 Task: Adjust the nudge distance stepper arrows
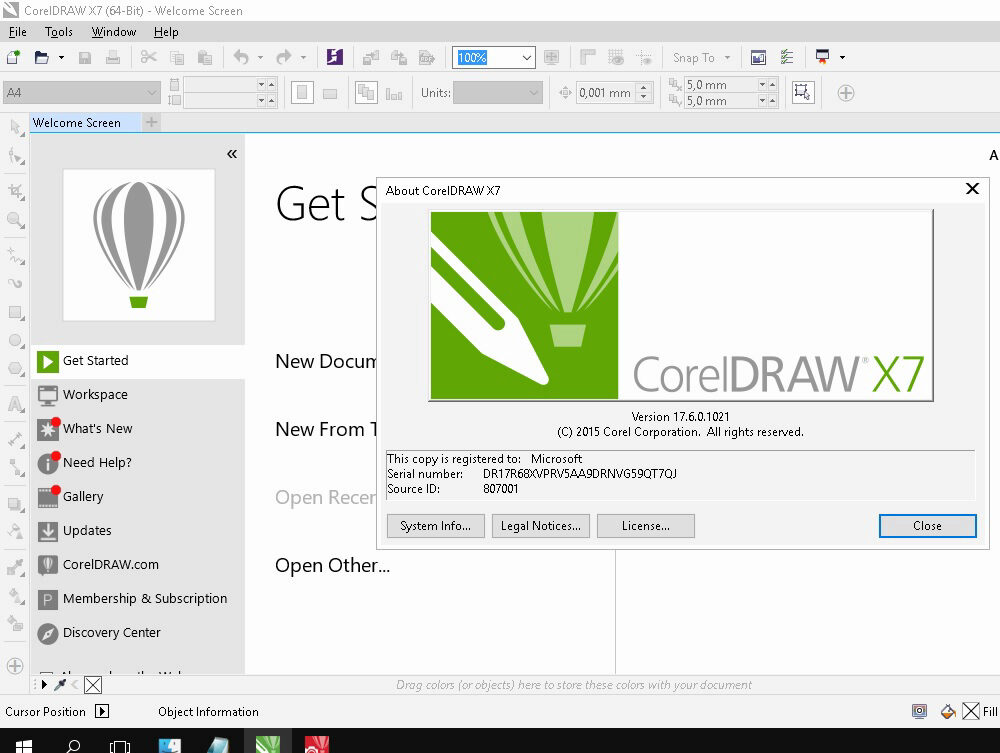644,92
